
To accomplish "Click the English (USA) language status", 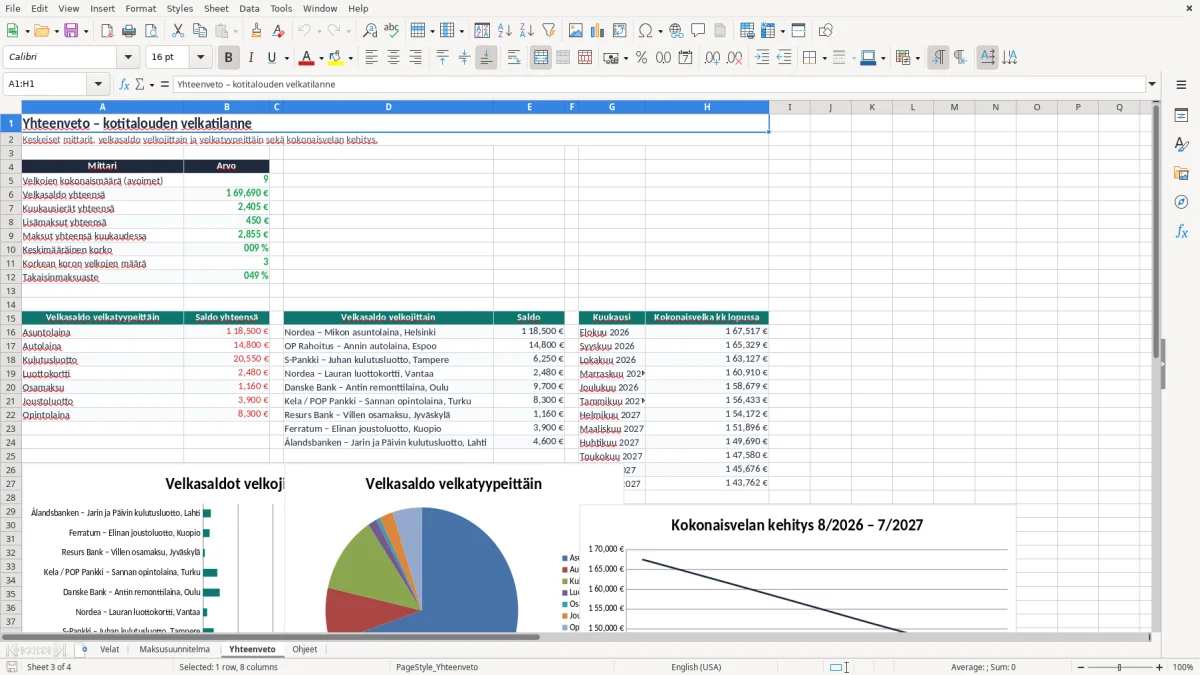I will coord(696,667).
